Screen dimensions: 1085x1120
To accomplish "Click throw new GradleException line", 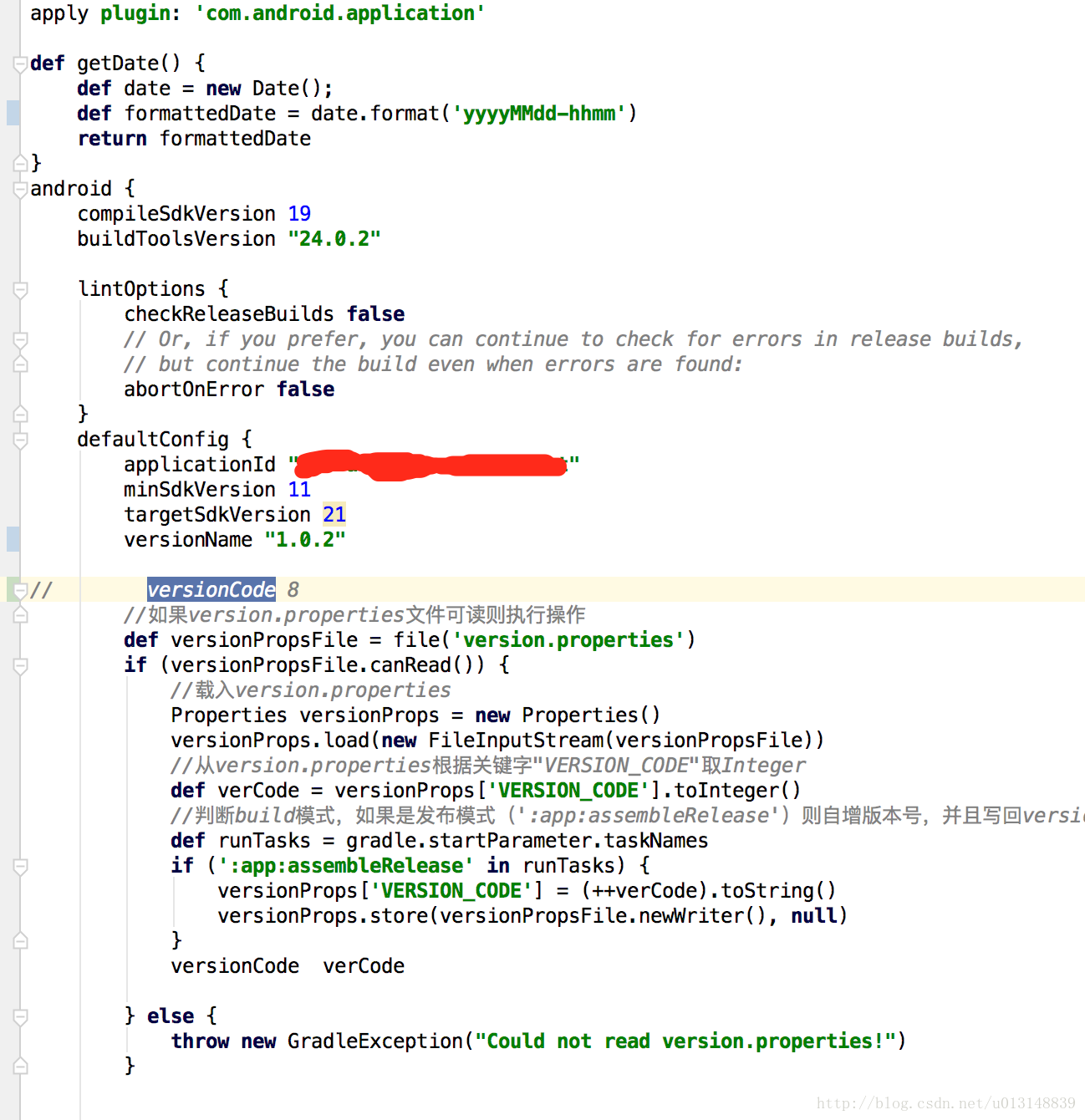I will (x=538, y=1041).
